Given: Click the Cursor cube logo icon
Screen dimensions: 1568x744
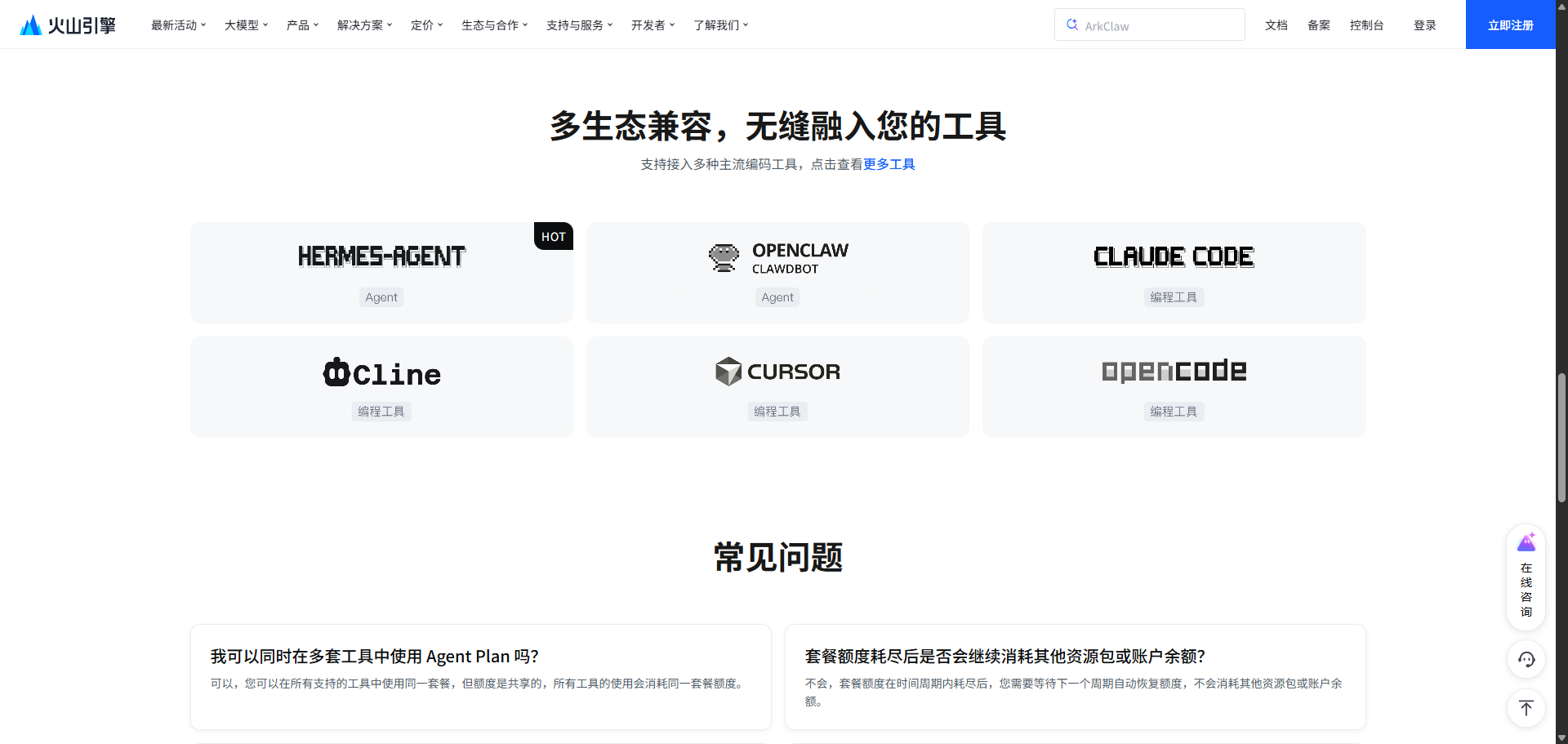Looking at the screenshot, I should [x=728, y=372].
